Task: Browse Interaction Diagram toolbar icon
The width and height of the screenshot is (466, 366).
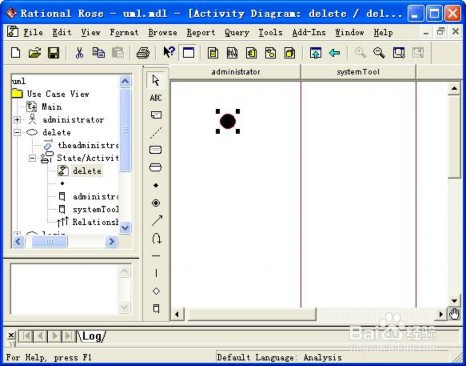Action: (x=232, y=53)
